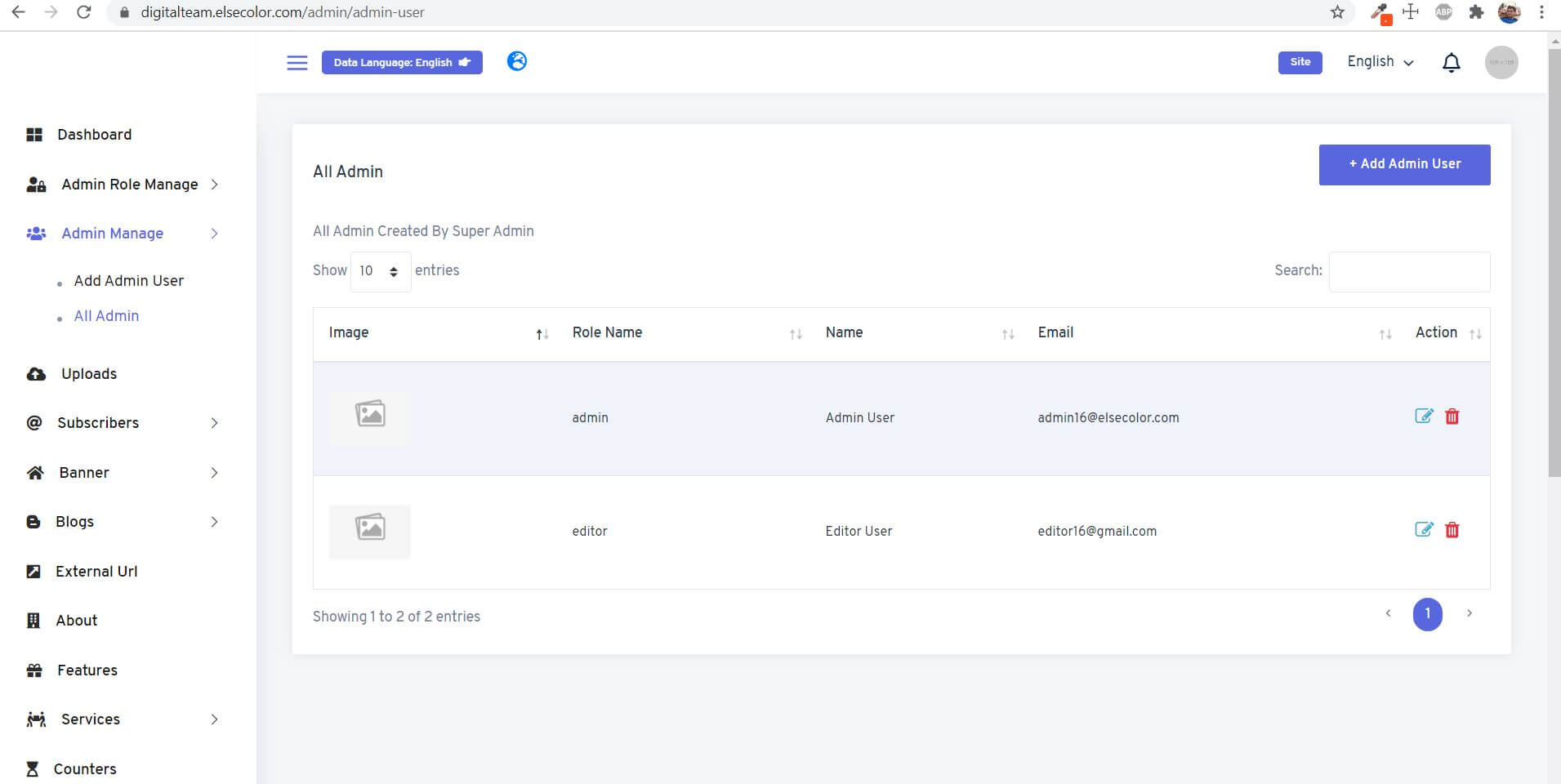Open the show entries count dropdown
Image resolution: width=1561 pixels, height=784 pixels.
coord(380,271)
